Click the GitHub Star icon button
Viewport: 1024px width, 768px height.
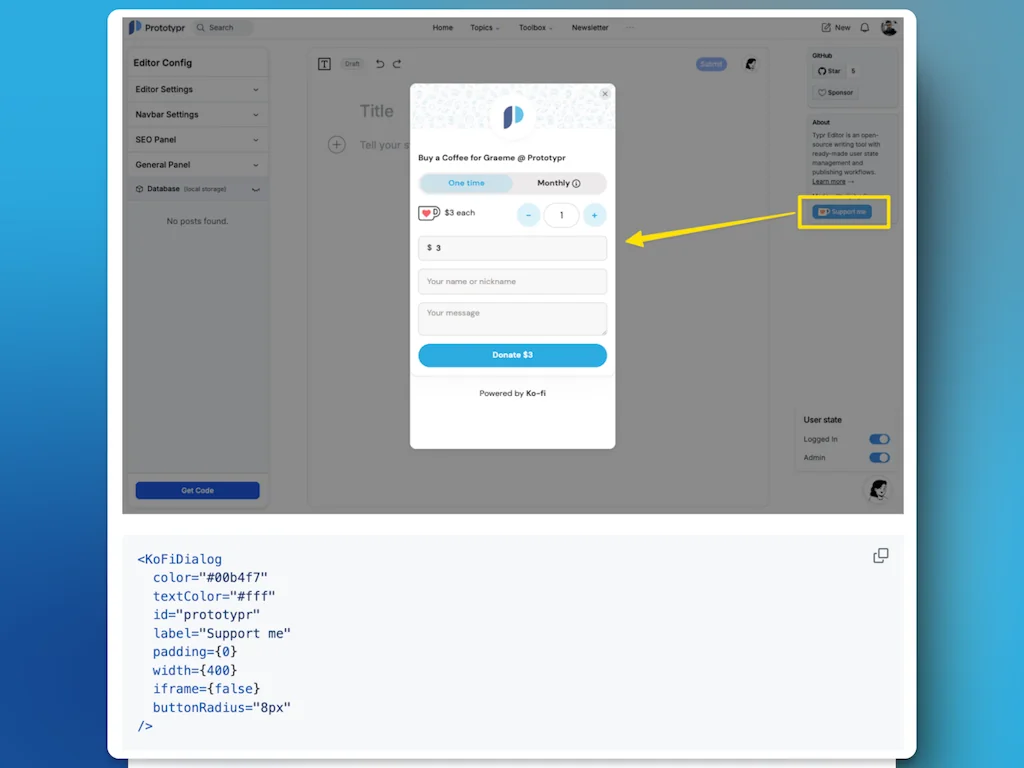(x=830, y=71)
